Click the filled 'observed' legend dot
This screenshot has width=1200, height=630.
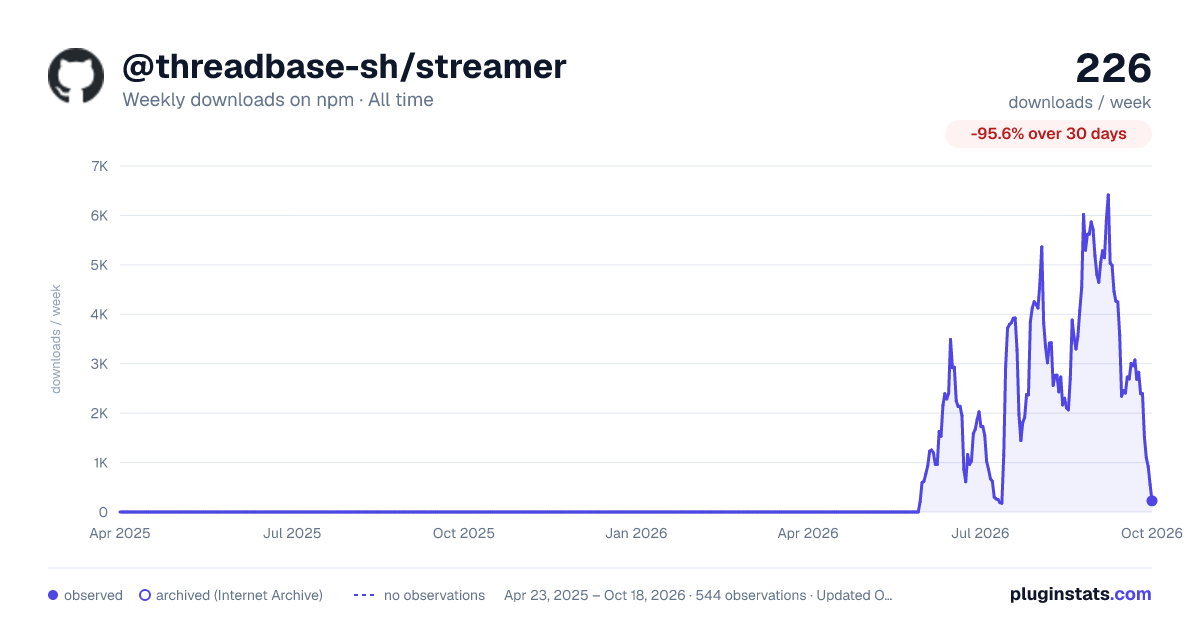pos(53,595)
